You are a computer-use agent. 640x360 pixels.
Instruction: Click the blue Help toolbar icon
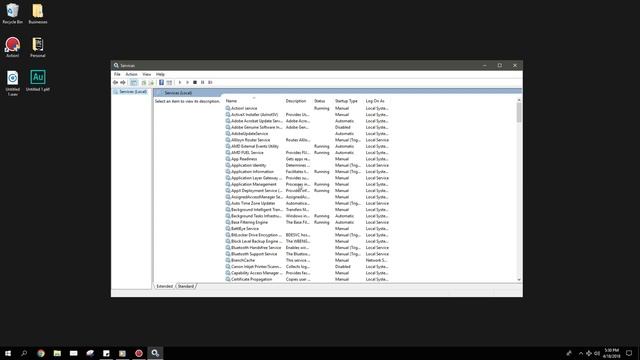click(x=161, y=82)
